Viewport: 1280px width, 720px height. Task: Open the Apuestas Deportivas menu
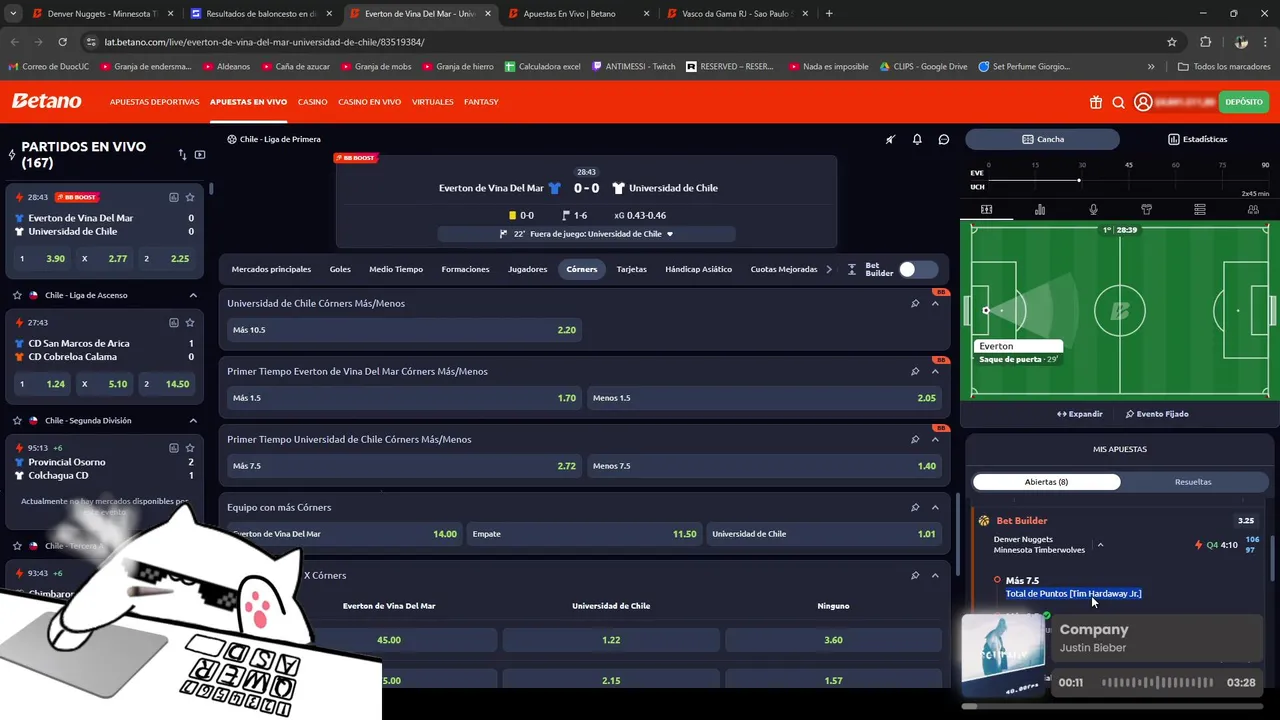click(154, 102)
